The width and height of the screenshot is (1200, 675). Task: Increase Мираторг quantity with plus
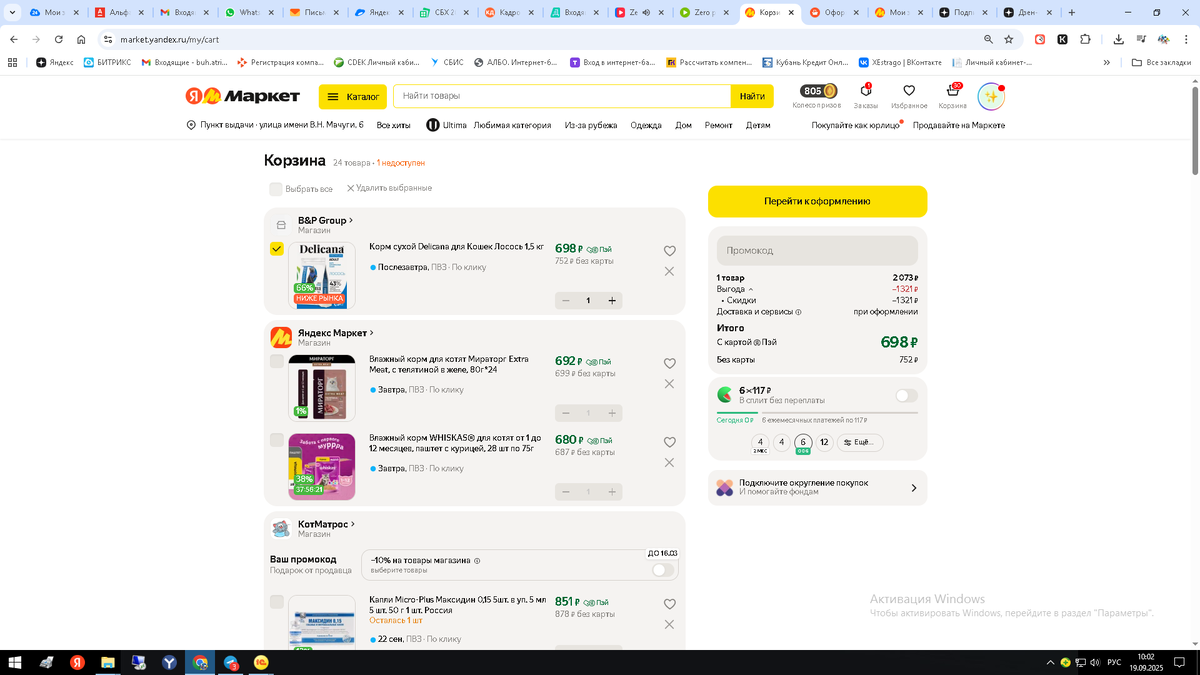coord(612,413)
